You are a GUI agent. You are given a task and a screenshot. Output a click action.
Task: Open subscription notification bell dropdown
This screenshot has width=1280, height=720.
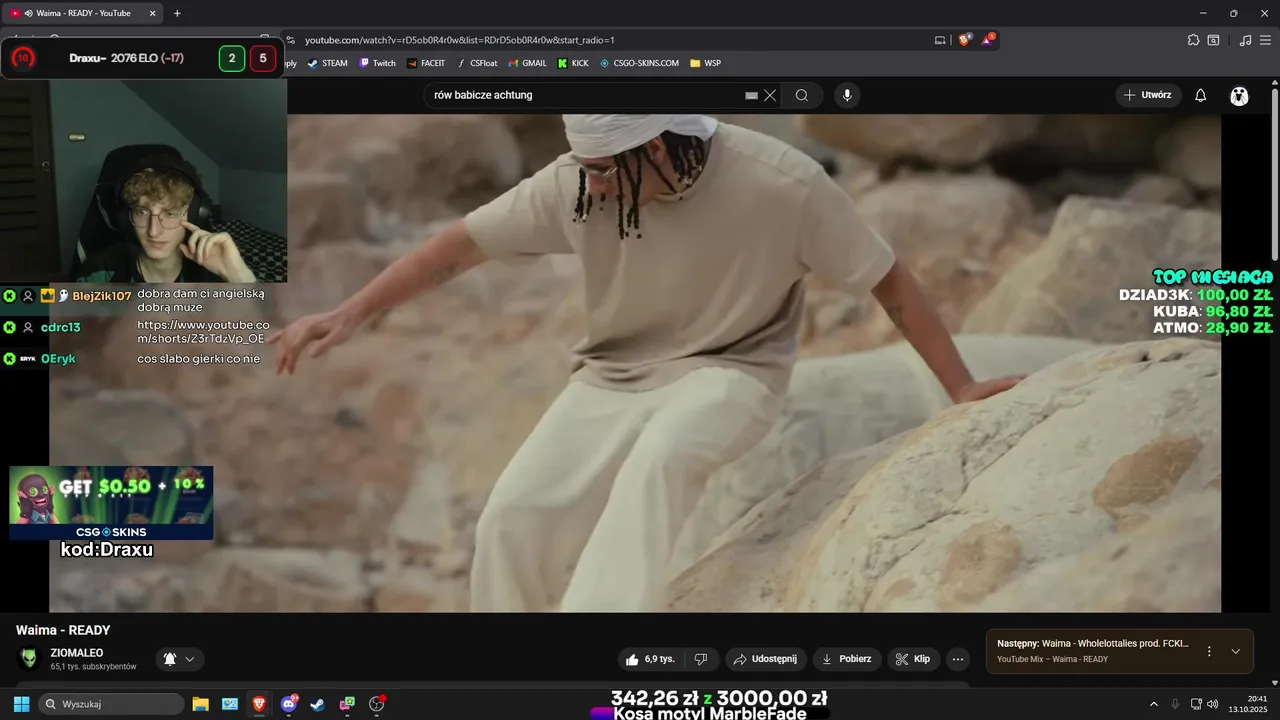click(x=179, y=659)
